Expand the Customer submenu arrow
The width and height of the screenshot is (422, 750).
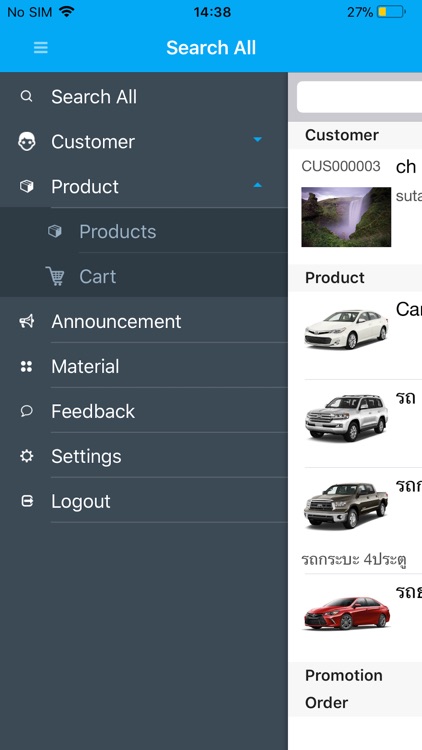click(257, 139)
